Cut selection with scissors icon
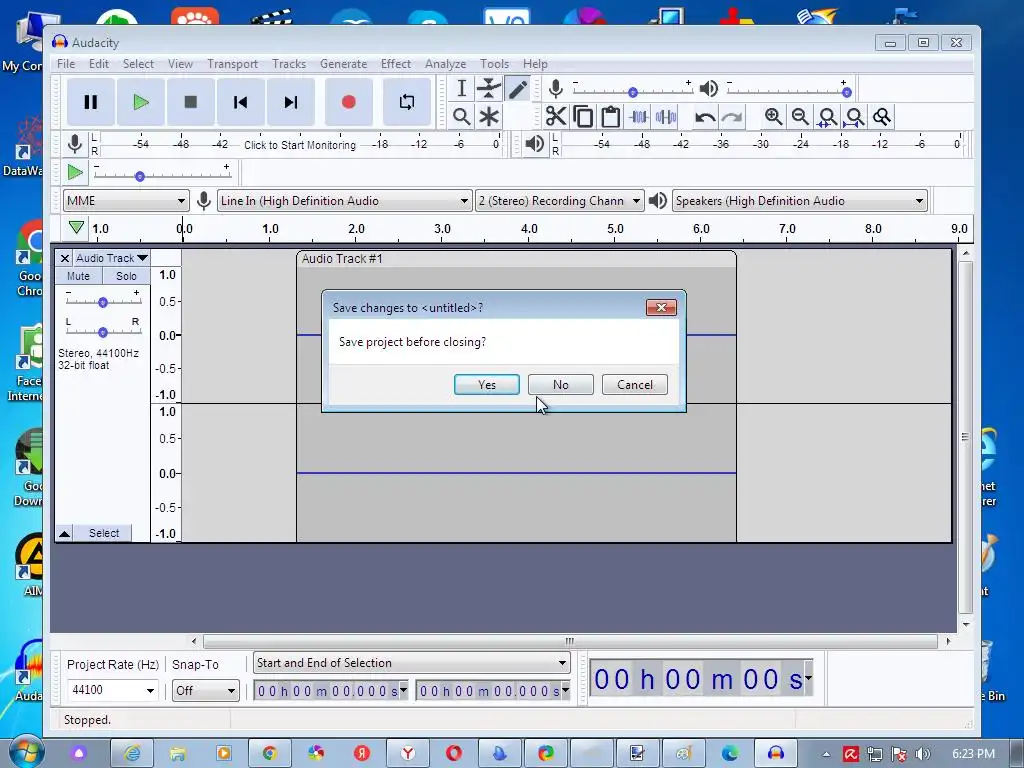 pos(556,117)
